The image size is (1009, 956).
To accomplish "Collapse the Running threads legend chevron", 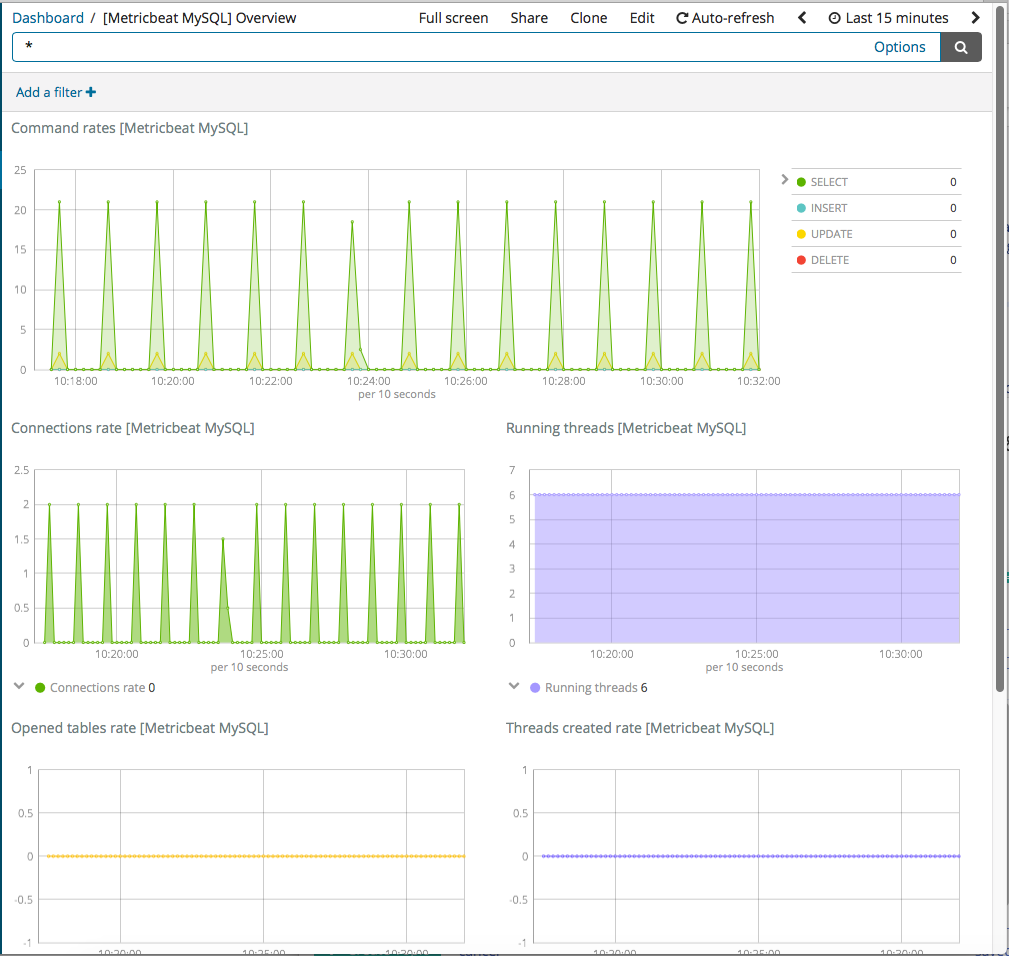I will (x=514, y=687).
